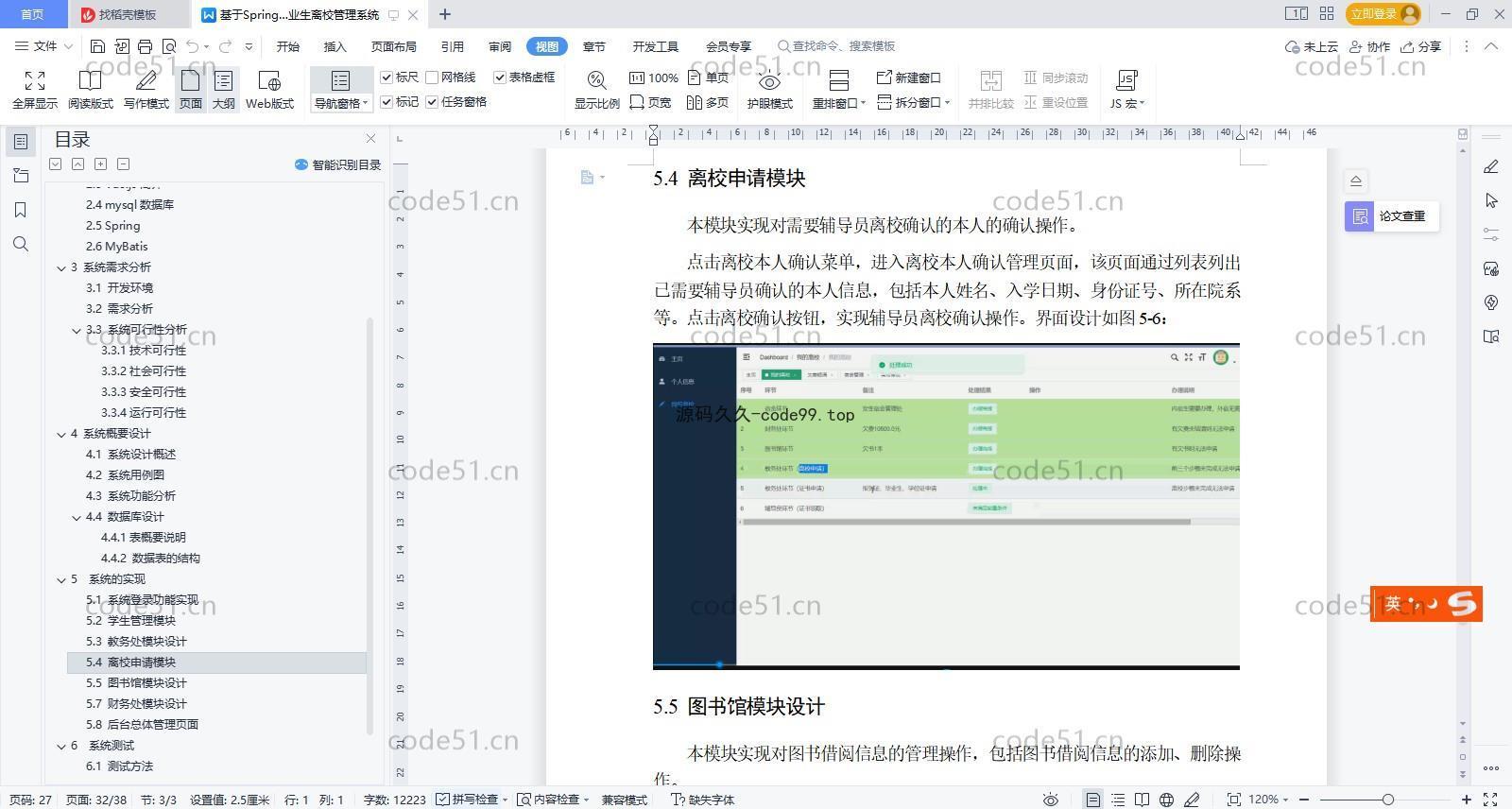This screenshot has width=1512, height=809.
Task: Collapse section 3 系统需求分析
Action: pos(61,267)
